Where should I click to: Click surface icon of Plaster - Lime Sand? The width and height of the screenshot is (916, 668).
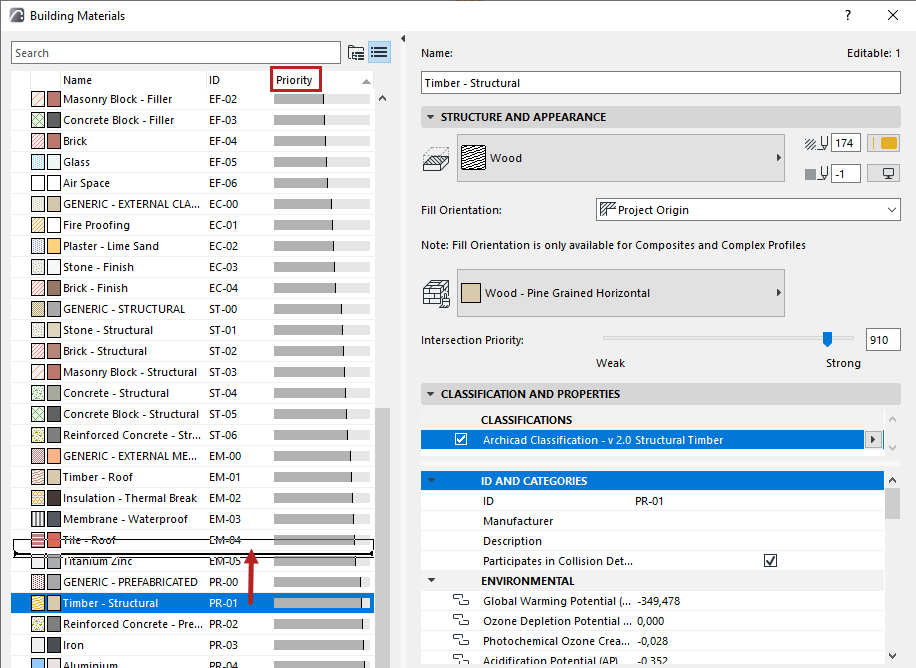(54, 246)
